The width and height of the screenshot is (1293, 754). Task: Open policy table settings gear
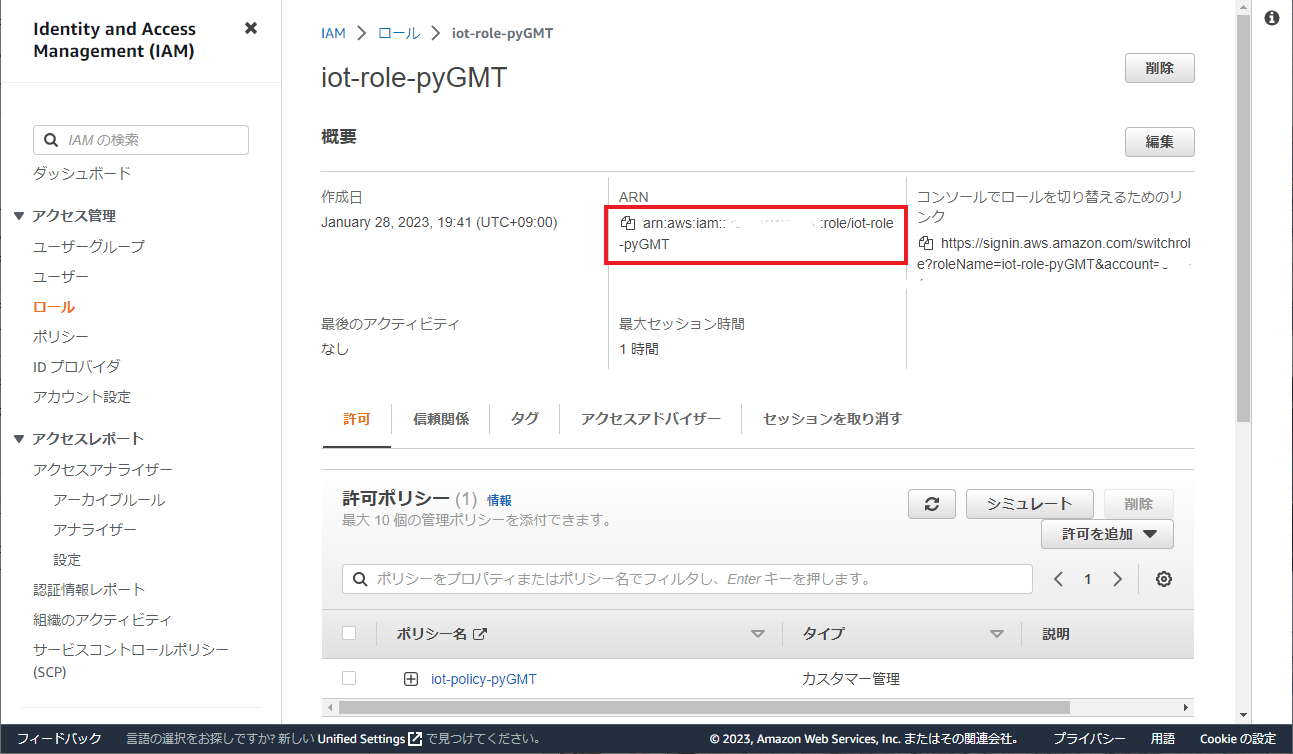[x=1163, y=579]
